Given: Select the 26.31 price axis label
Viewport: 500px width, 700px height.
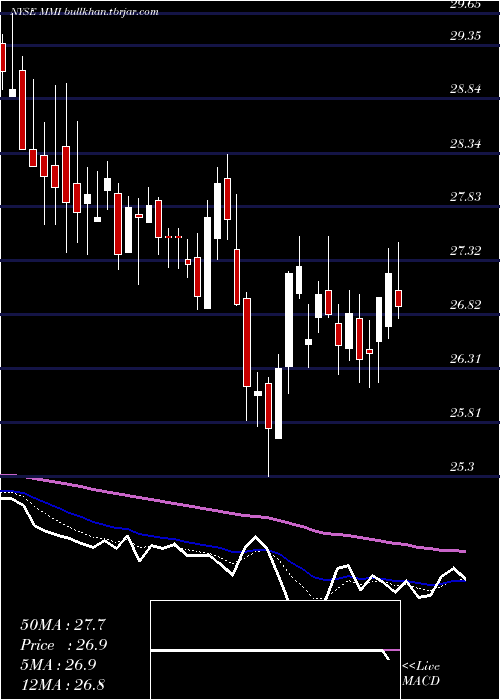Looking at the screenshot, I should [x=465, y=359].
